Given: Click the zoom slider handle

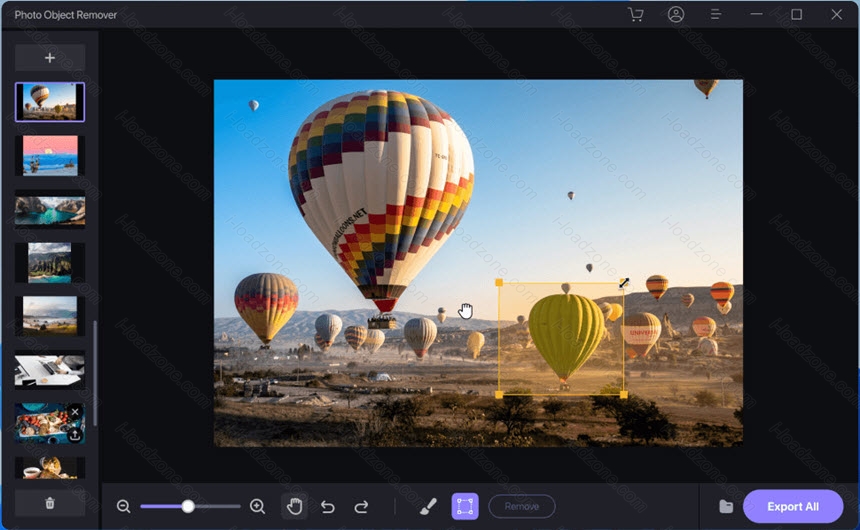Looking at the screenshot, I should click(x=188, y=506).
